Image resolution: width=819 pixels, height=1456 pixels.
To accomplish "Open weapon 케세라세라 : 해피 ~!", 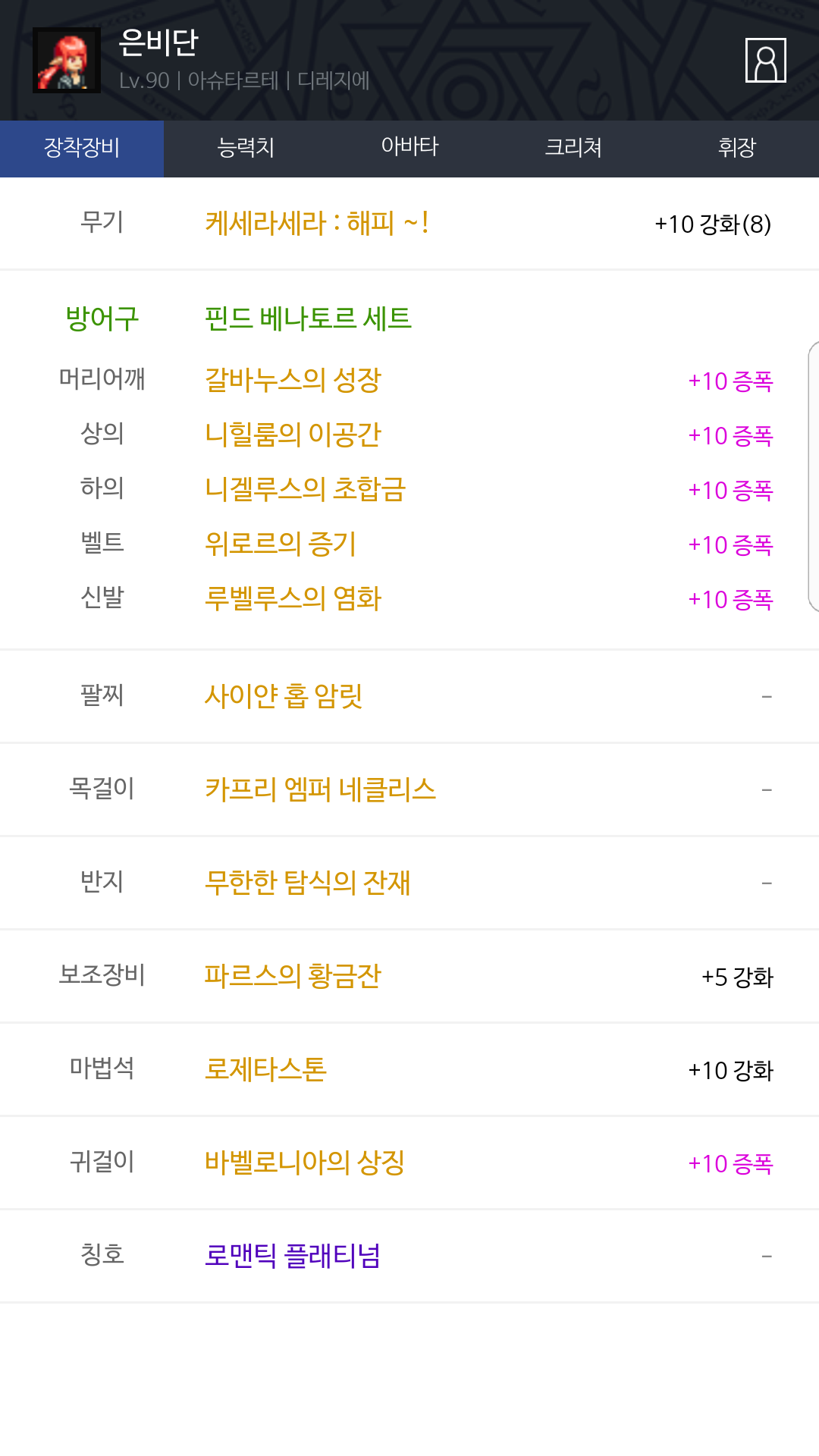I will [x=317, y=224].
